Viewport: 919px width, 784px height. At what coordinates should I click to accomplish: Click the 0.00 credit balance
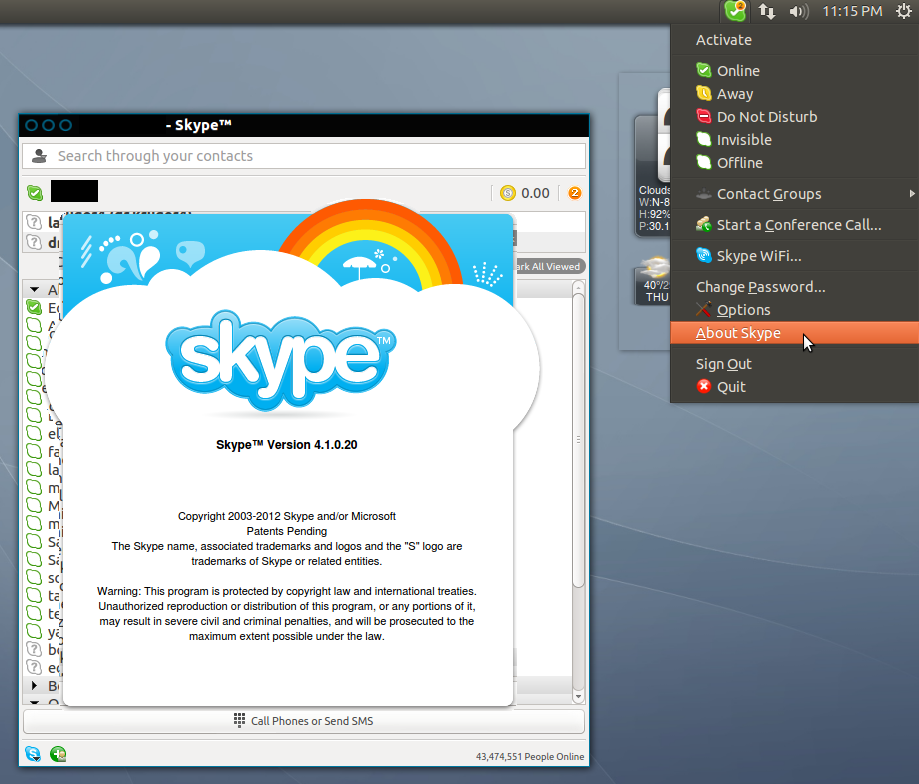[x=535, y=193]
